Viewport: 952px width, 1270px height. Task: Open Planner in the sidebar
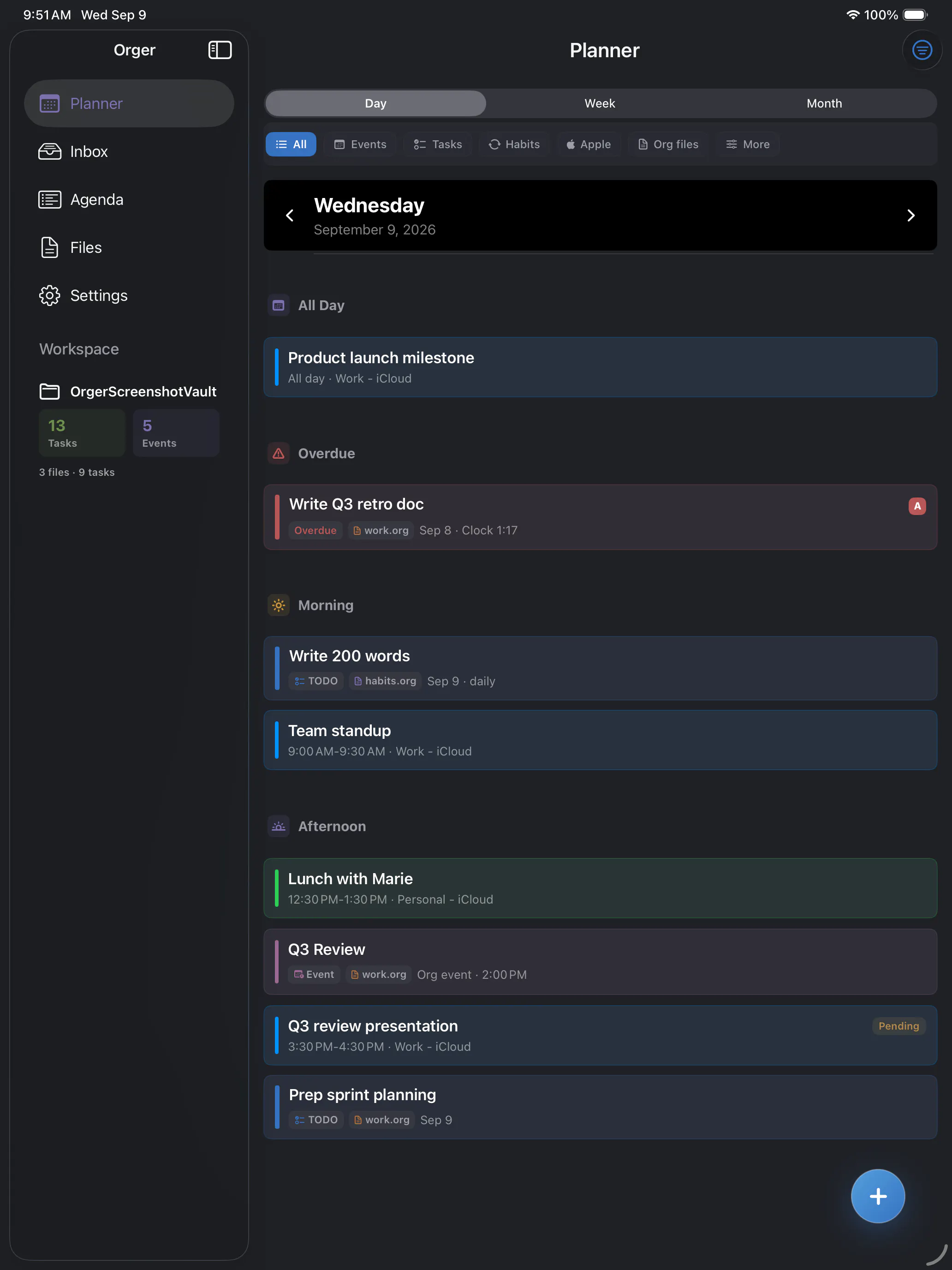tap(129, 103)
